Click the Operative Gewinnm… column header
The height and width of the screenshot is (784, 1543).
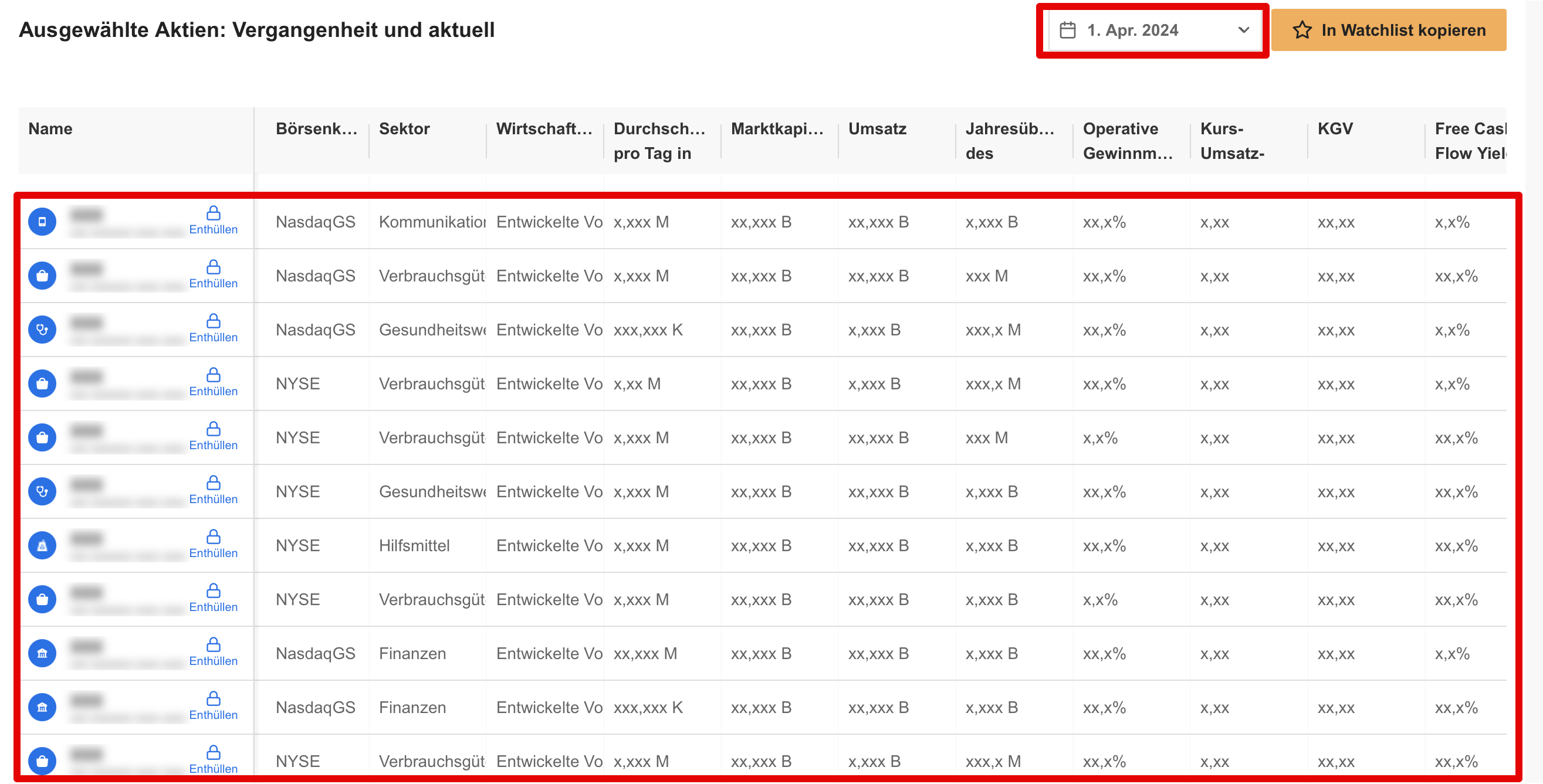coord(1127,141)
